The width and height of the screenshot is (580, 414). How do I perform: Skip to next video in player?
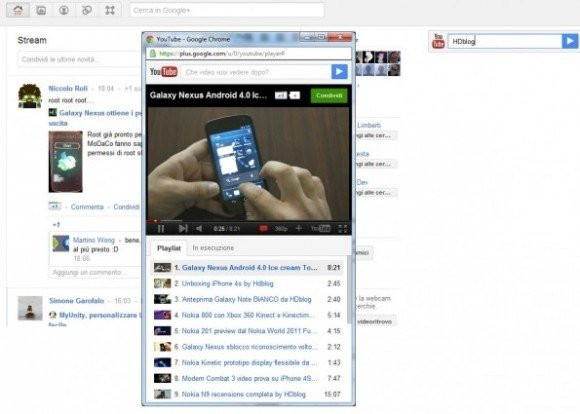pos(183,229)
